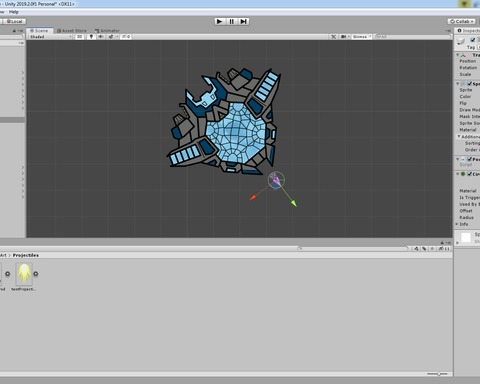The height and width of the screenshot is (384, 480).
Task: Click the Position label in Transform
Action: (468, 61)
